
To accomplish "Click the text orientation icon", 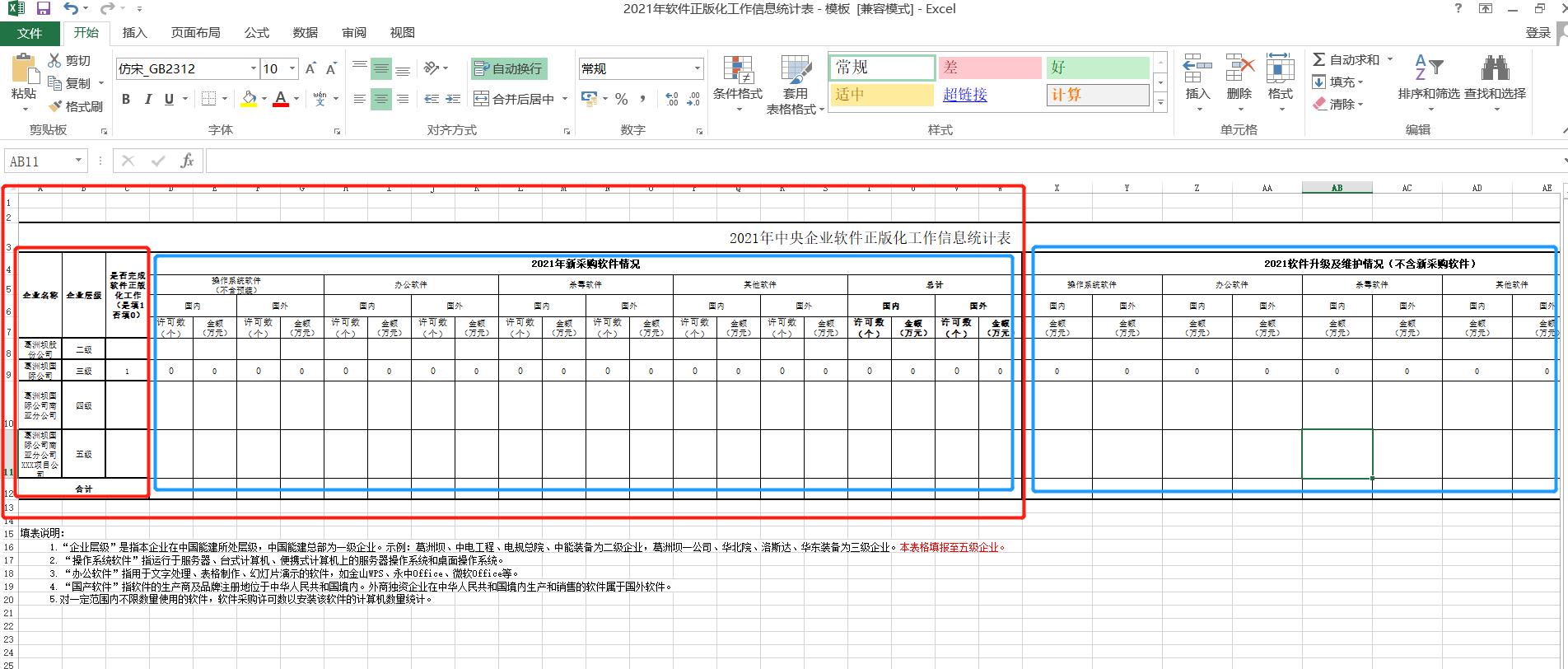I will pos(432,68).
